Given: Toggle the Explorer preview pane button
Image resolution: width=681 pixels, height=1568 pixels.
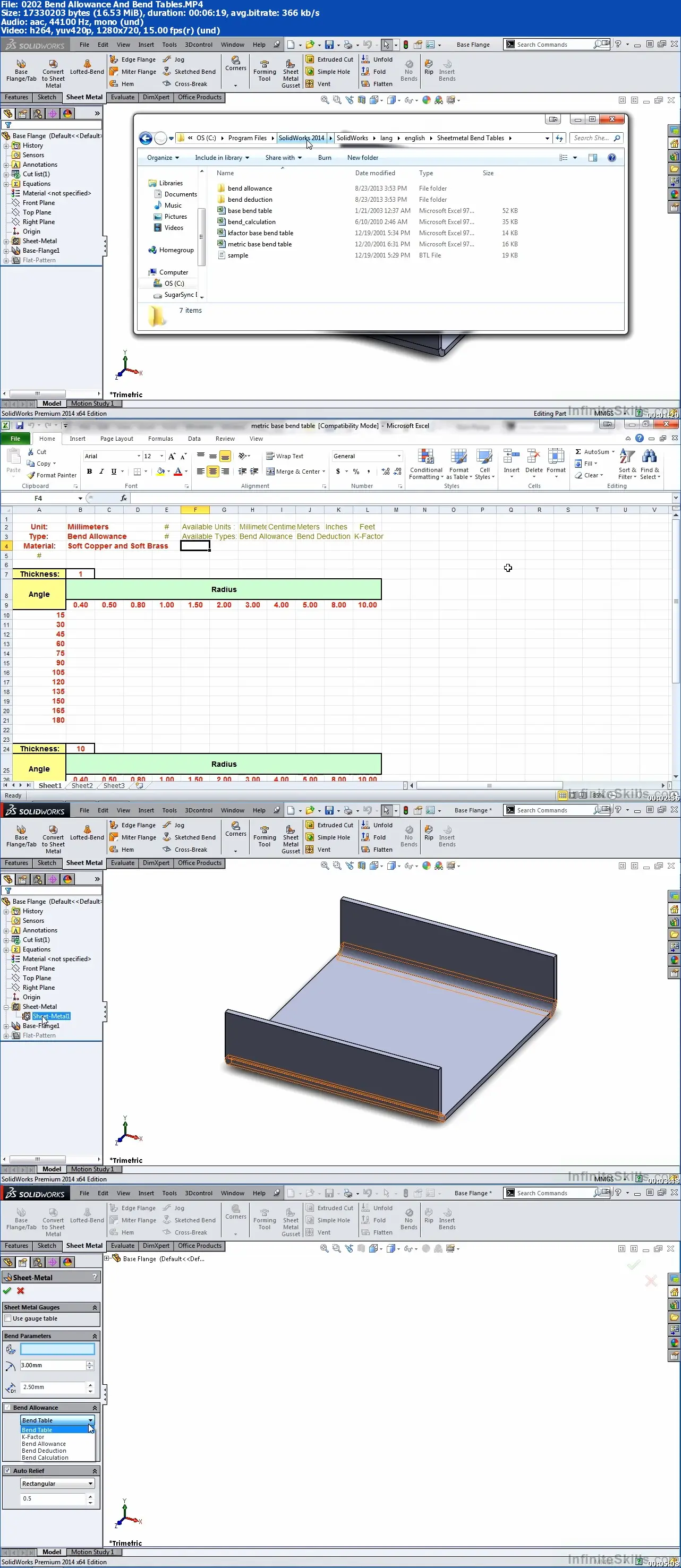Looking at the screenshot, I should click(593, 158).
